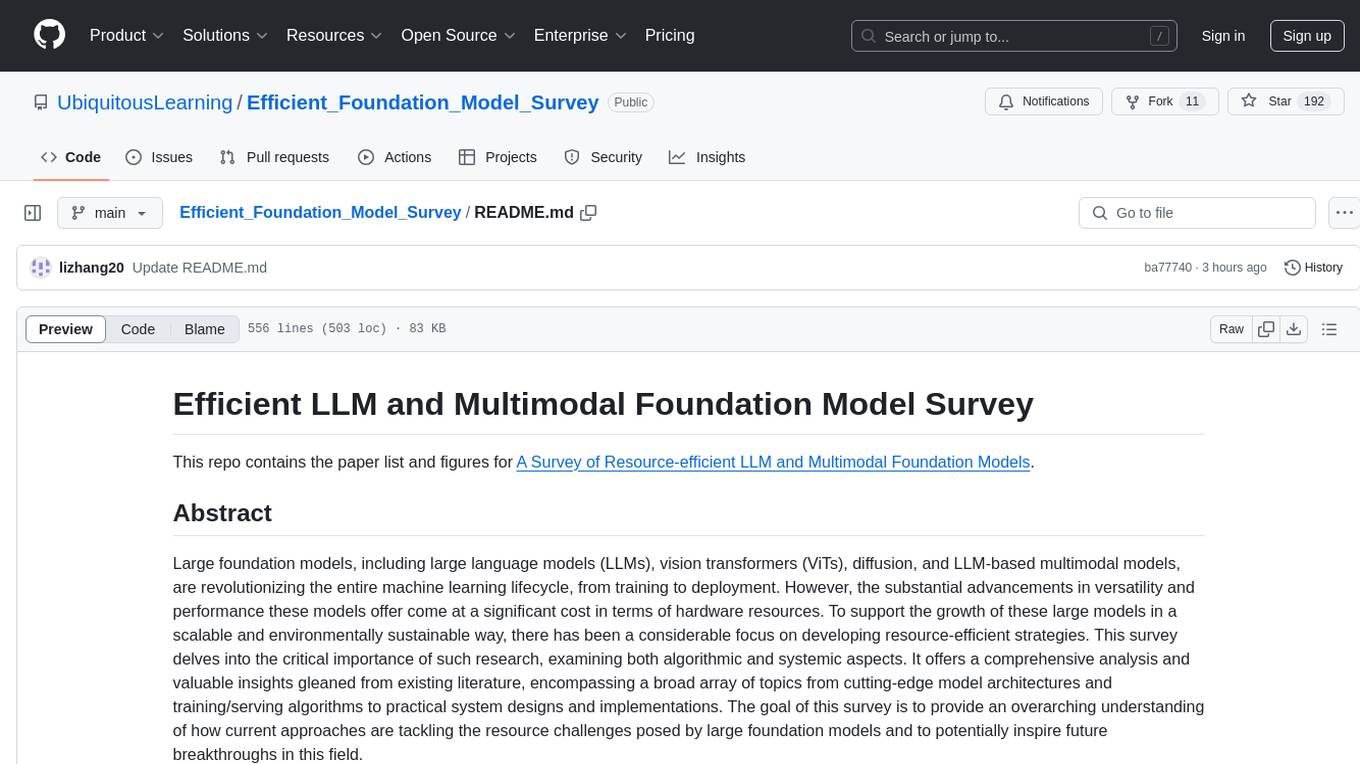Open the lizhang20 author link
The width and height of the screenshot is (1360, 764).
click(x=91, y=268)
